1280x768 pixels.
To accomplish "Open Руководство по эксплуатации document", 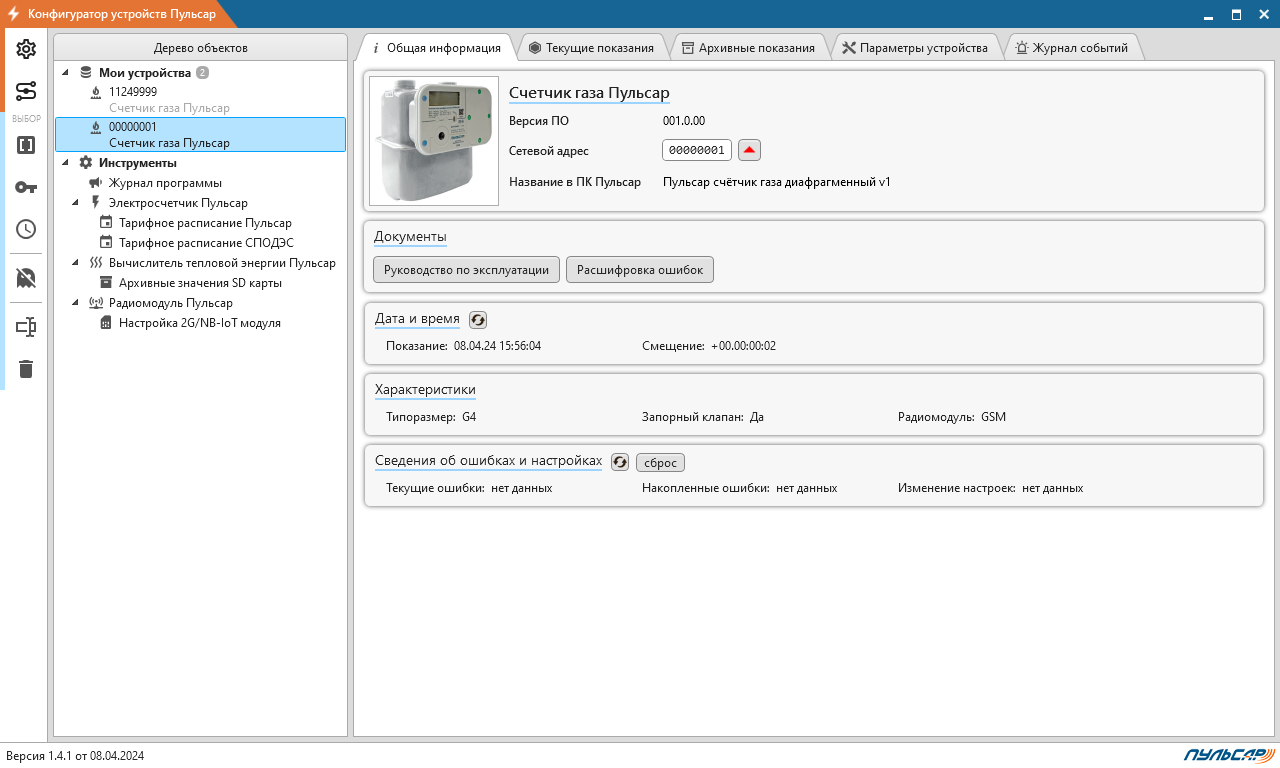I will [x=466, y=270].
